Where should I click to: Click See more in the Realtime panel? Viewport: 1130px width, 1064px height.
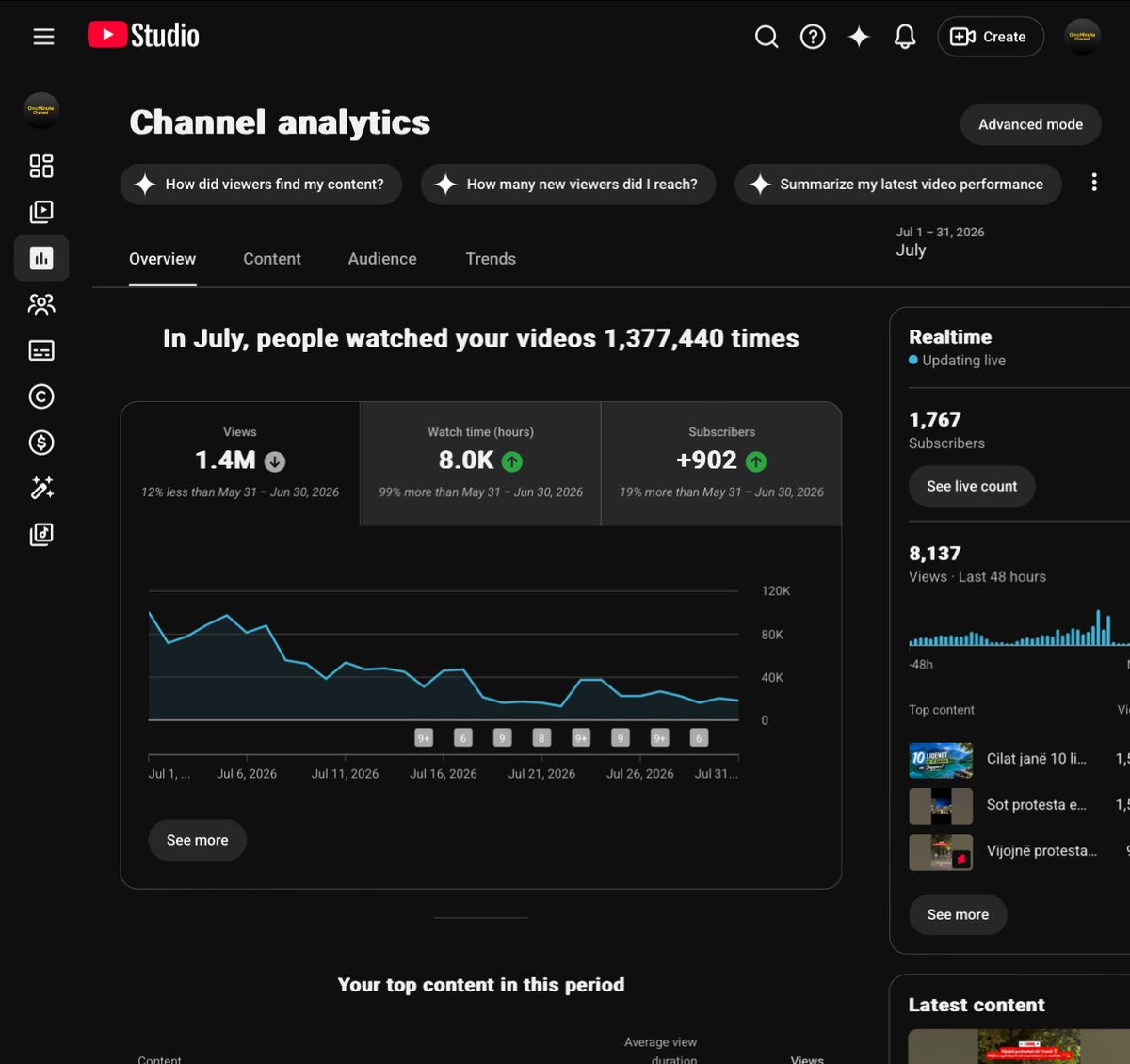[x=958, y=914]
